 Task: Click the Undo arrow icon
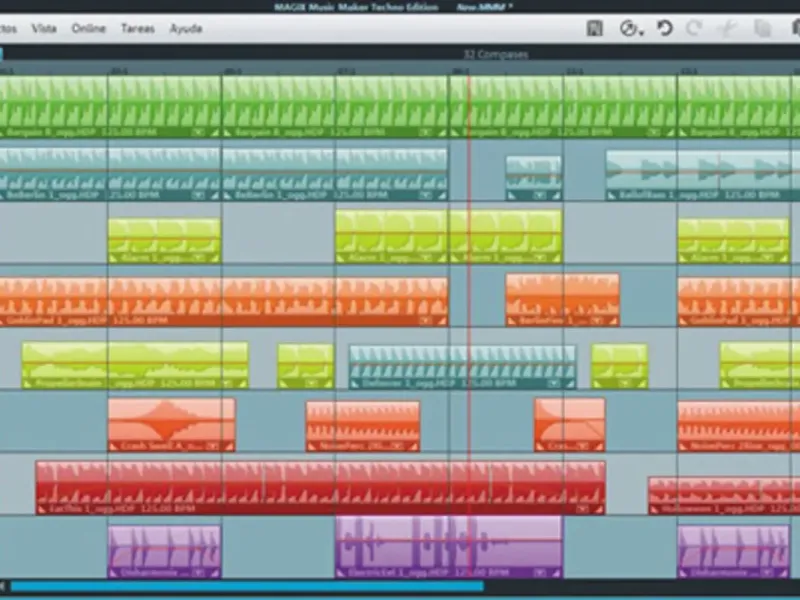pyautogui.click(x=665, y=29)
